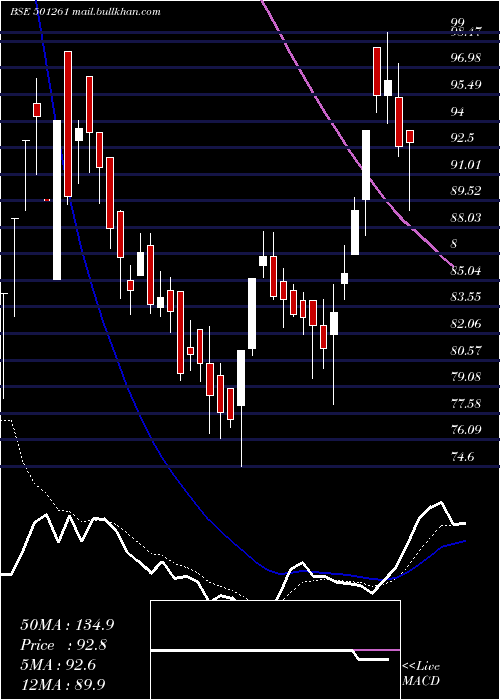Click the 89.52 price axis label

click(466, 191)
